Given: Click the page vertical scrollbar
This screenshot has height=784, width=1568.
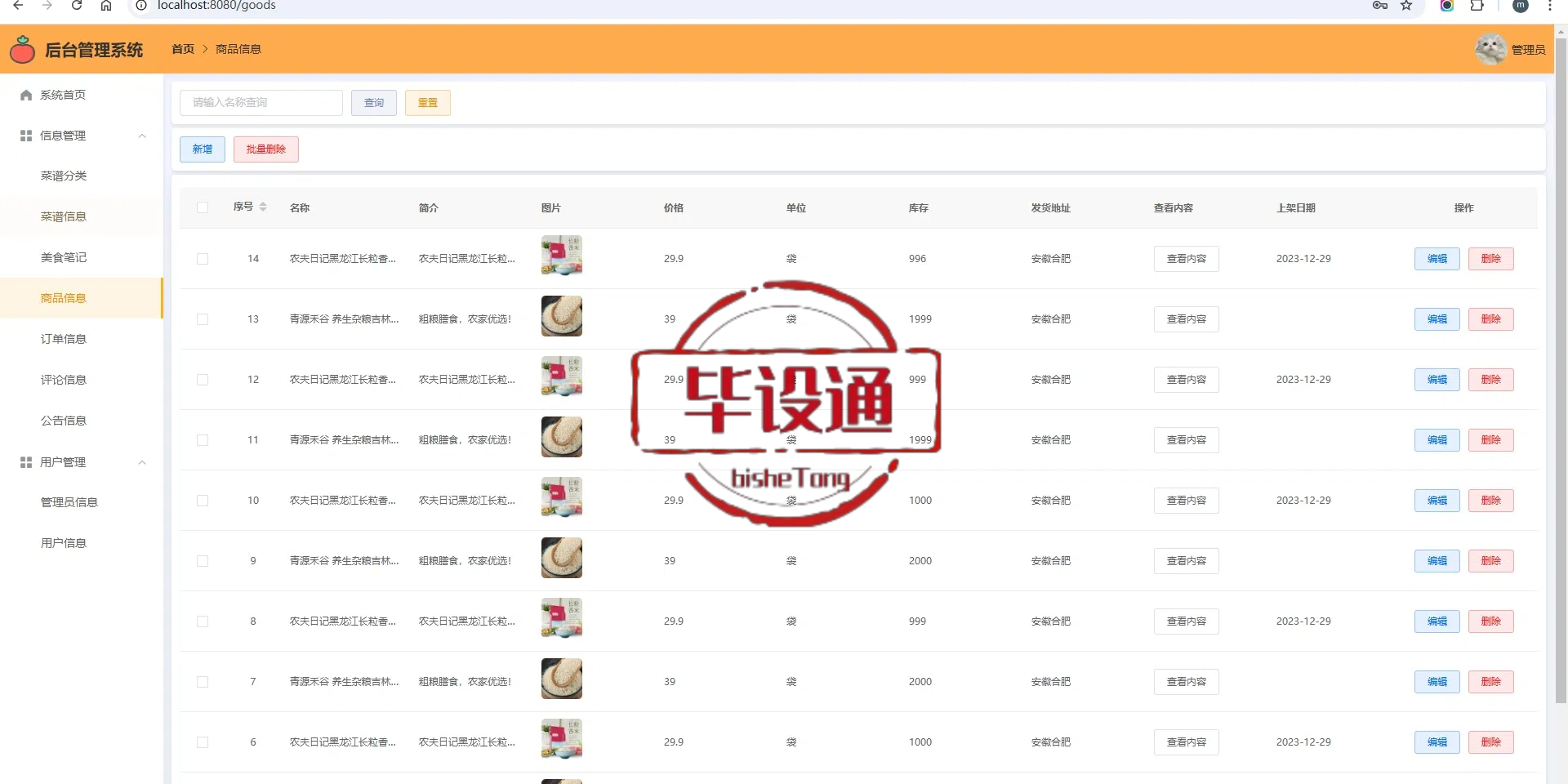Looking at the screenshot, I should [1561, 367].
